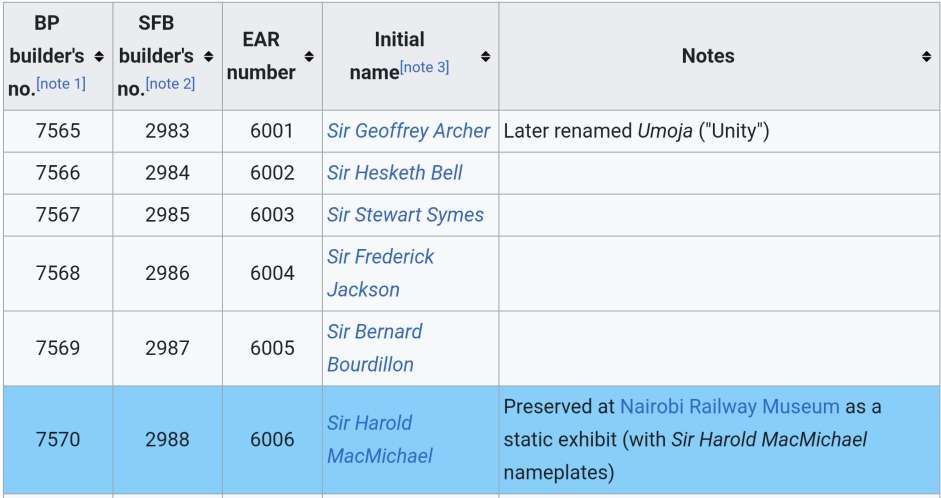Open the Sir Geoffrey Archer link

coord(408,131)
